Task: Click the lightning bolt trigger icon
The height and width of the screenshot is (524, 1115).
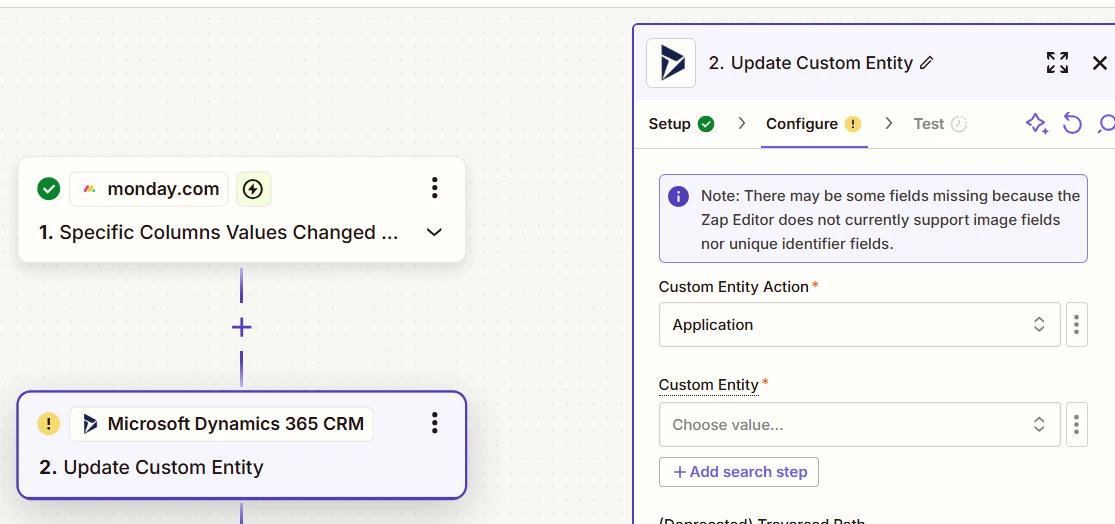Action: pyautogui.click(x=253, y=189)
